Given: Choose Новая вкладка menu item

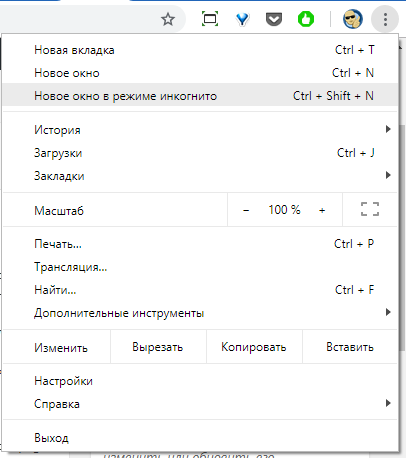Looking at the screenshot, I should click(200, 50).
